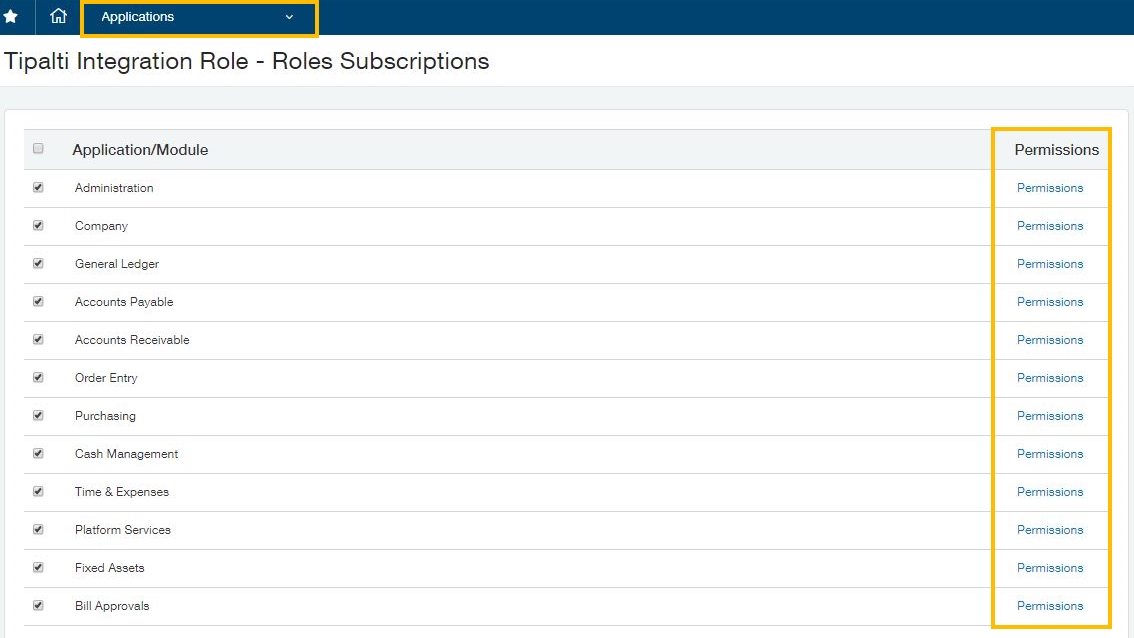The height and width of the screenshot is (638, 1134).
Task: Toggle the Company module checkbox
Action: tap(38, 225)
